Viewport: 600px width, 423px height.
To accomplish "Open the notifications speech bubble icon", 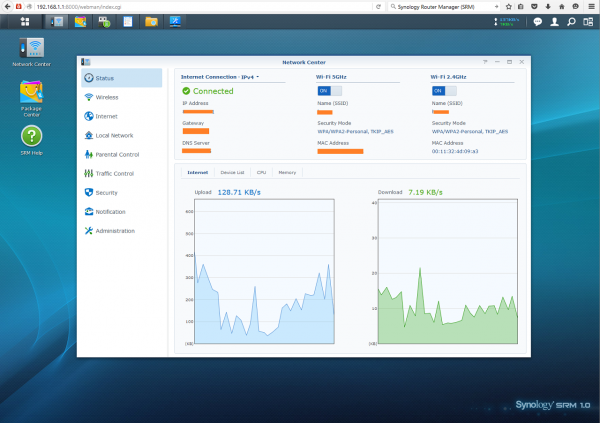I will [x=538, y=22].
